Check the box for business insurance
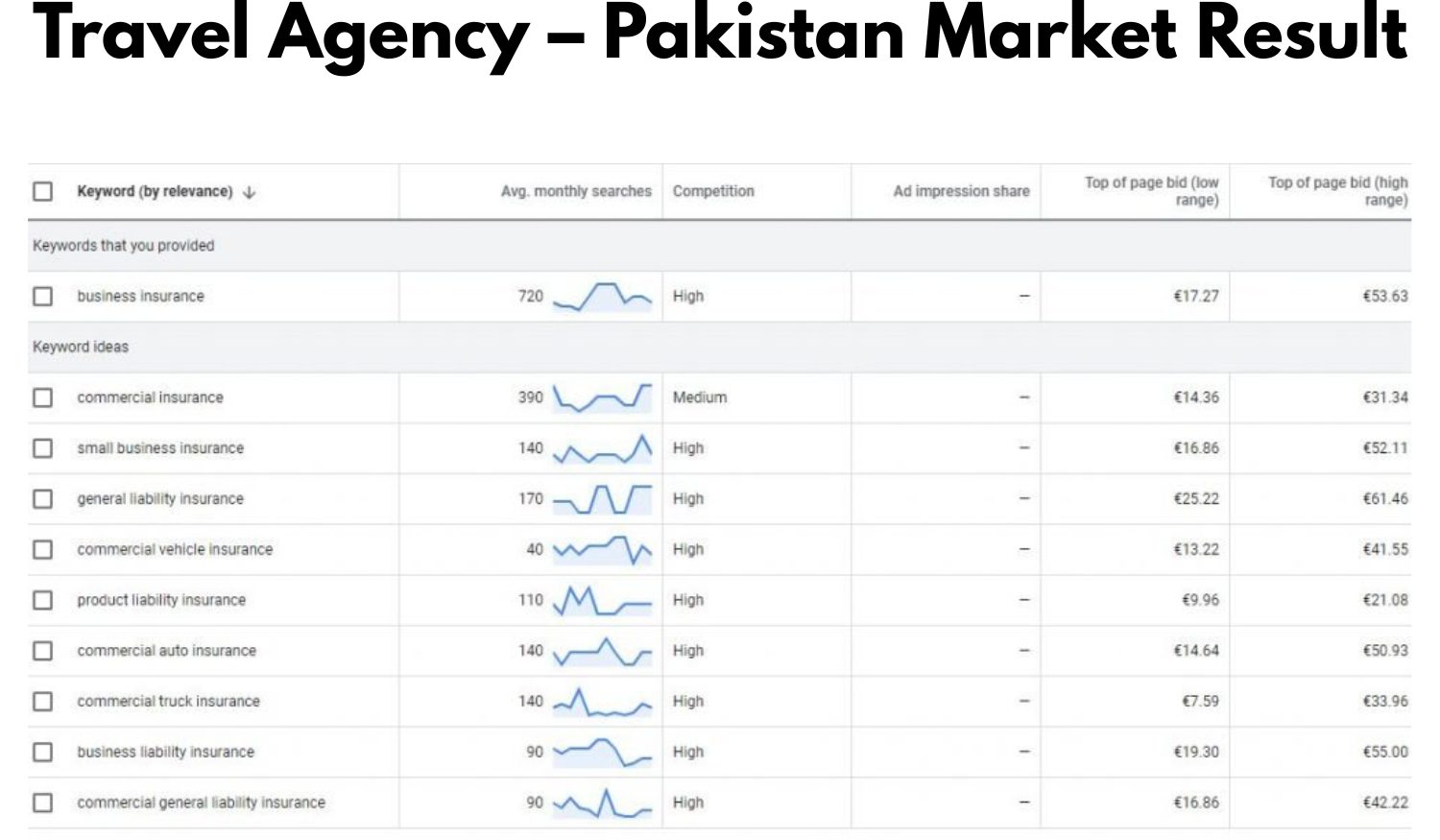 click(x=42, y=296)
